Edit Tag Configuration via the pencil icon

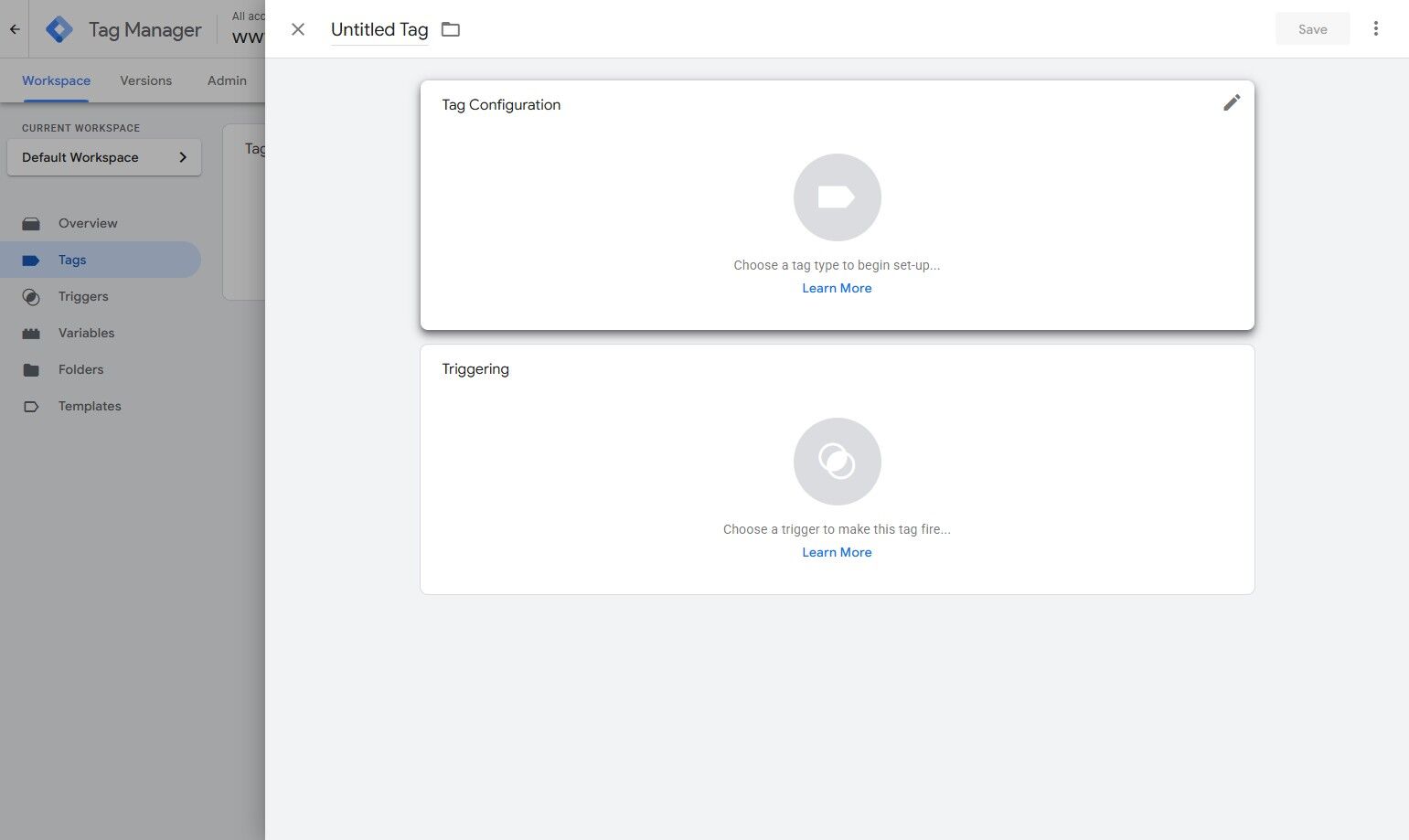[x=1232, y=102]
